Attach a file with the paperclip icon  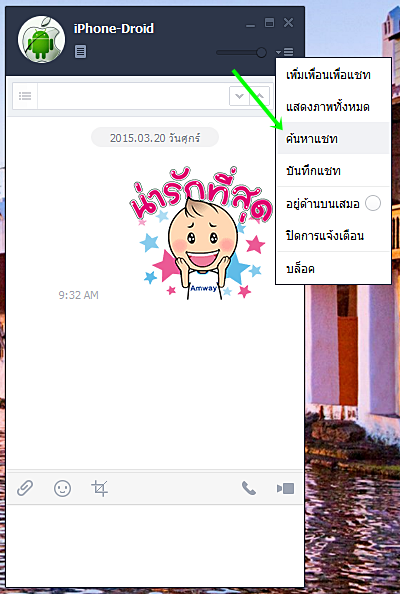point(25,488)
